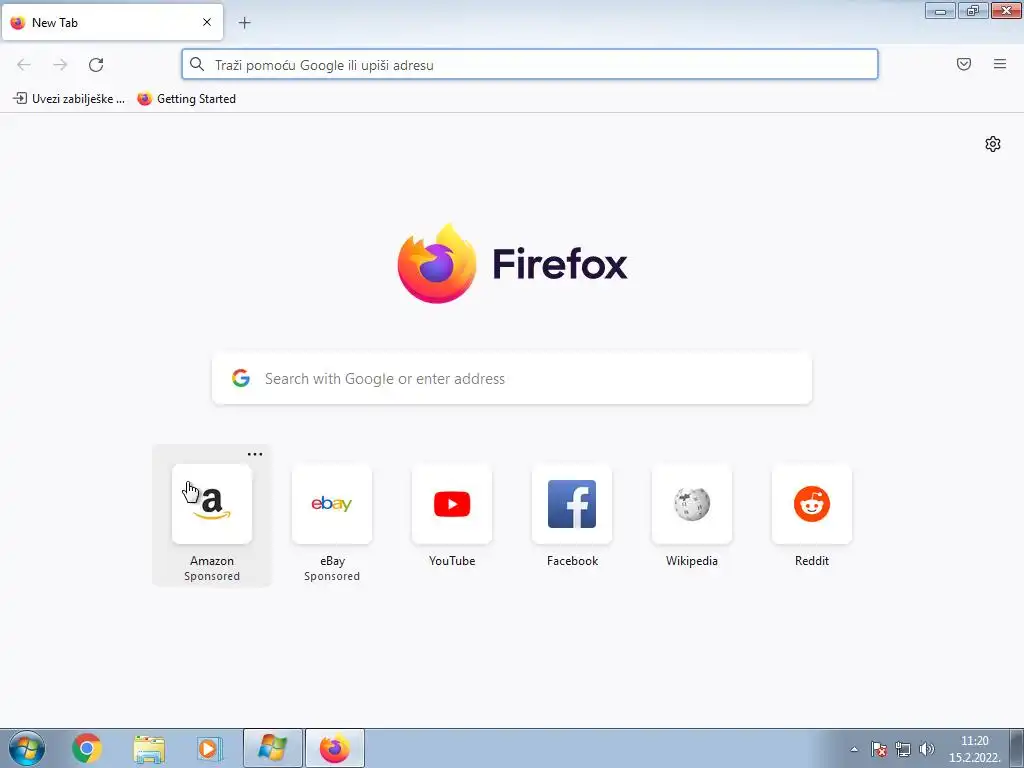1024x768 pixels.
Task: Click the taskbar clock showing 11:20
Action: coord(974,749)
